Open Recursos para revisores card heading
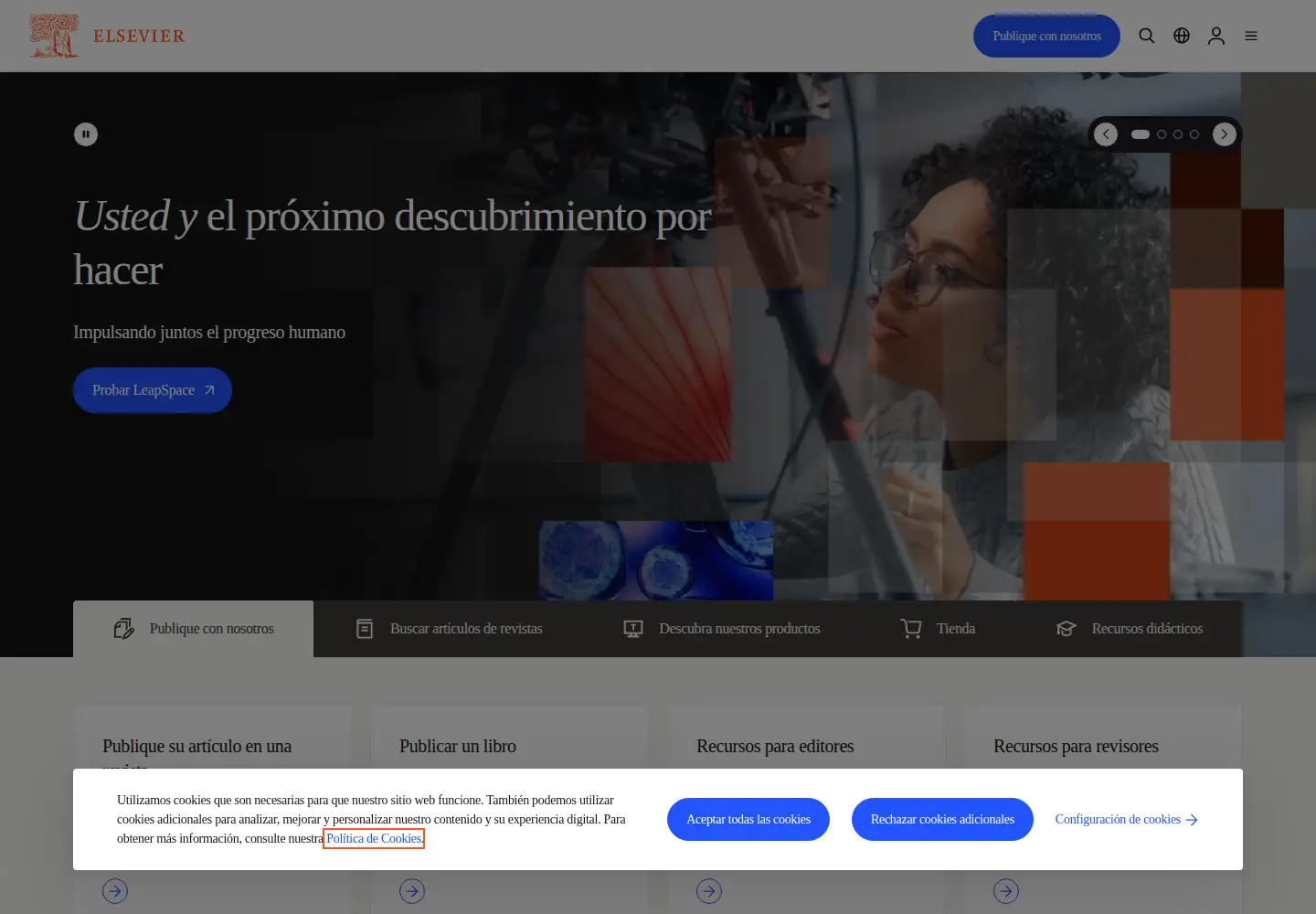 1076,747
